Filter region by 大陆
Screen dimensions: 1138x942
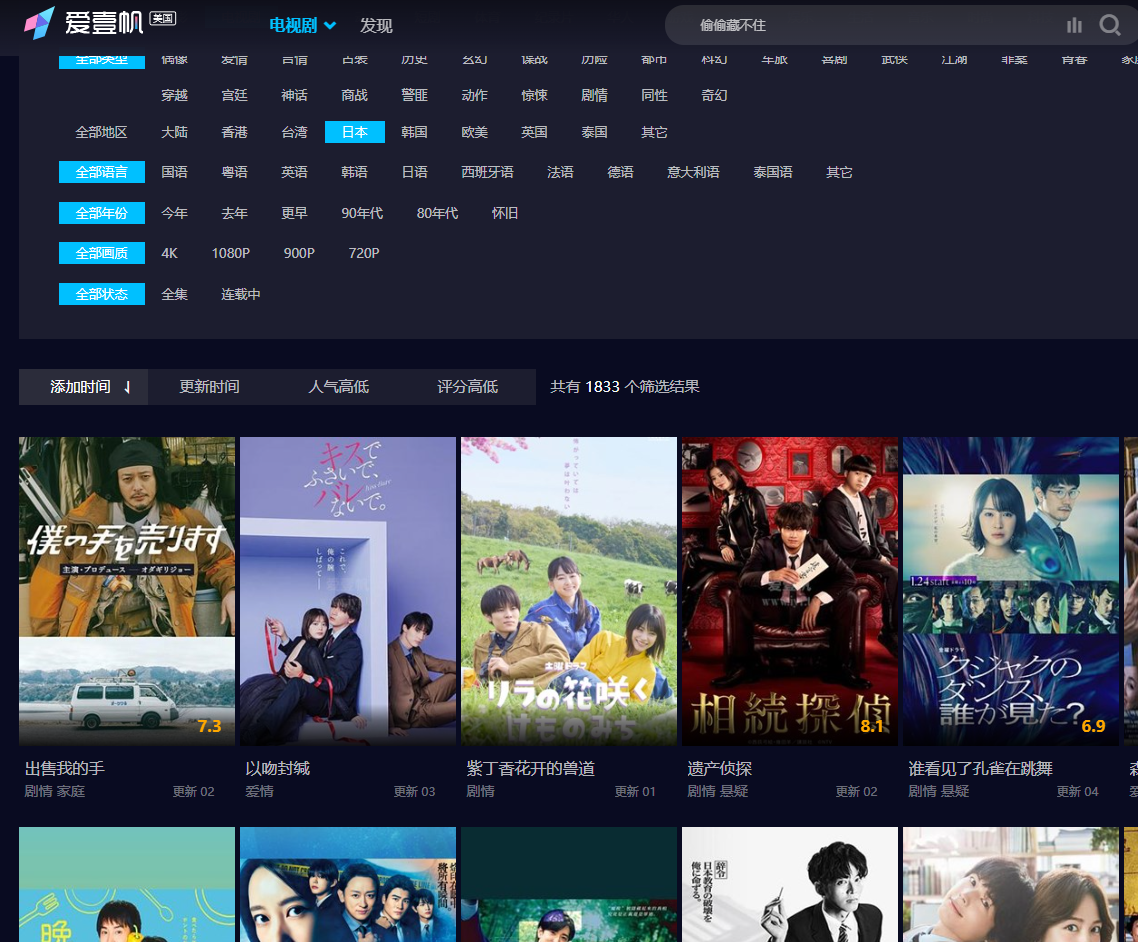coord(174,132)
